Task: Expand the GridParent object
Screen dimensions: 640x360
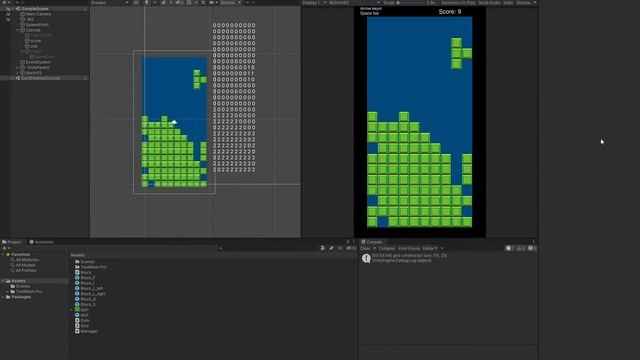Action: pos(18,67)
